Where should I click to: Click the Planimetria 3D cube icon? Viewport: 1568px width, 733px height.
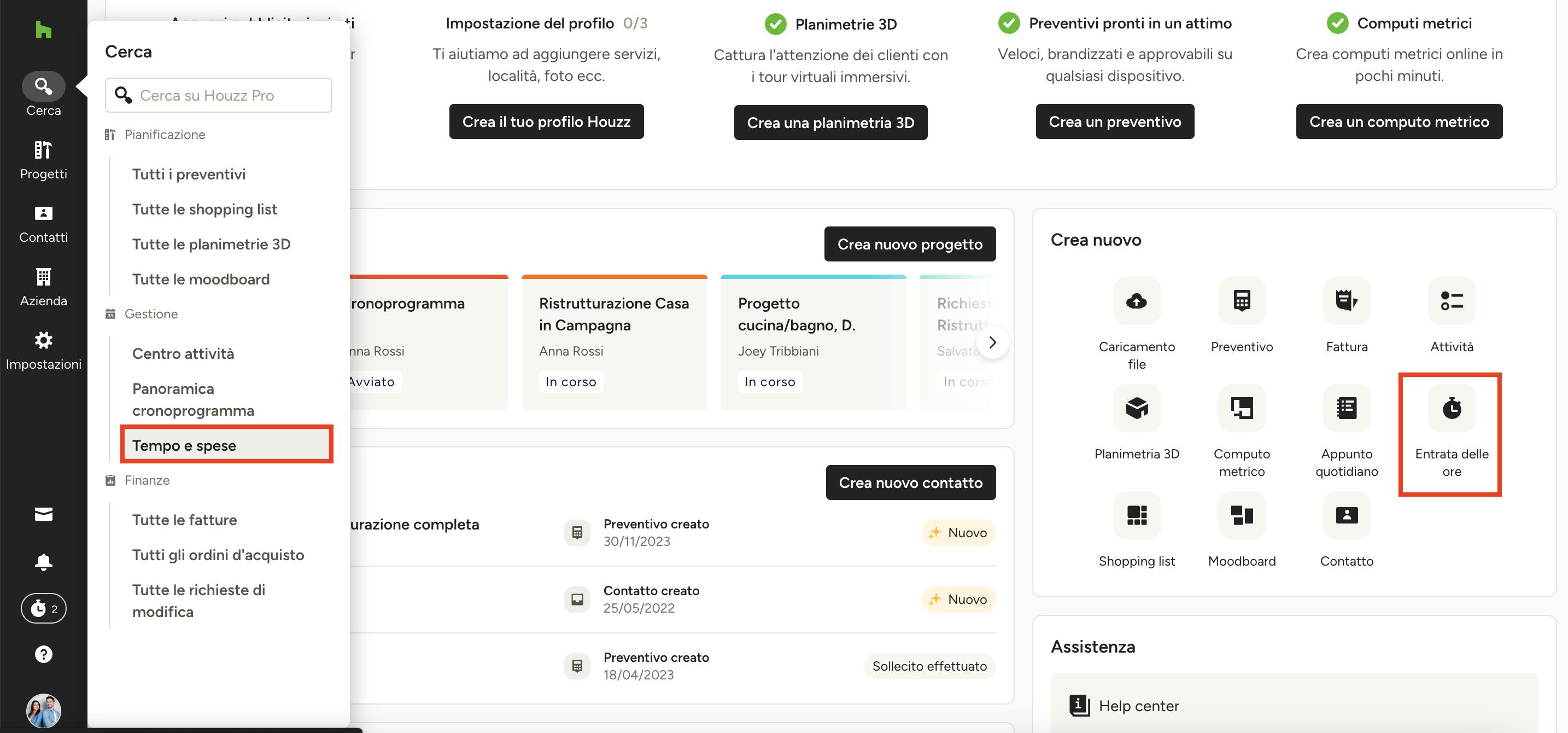(x=1137, y=408)
